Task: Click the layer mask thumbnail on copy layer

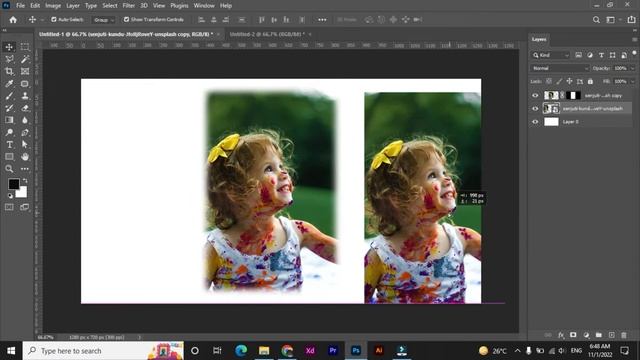Action: coord(573,96)
